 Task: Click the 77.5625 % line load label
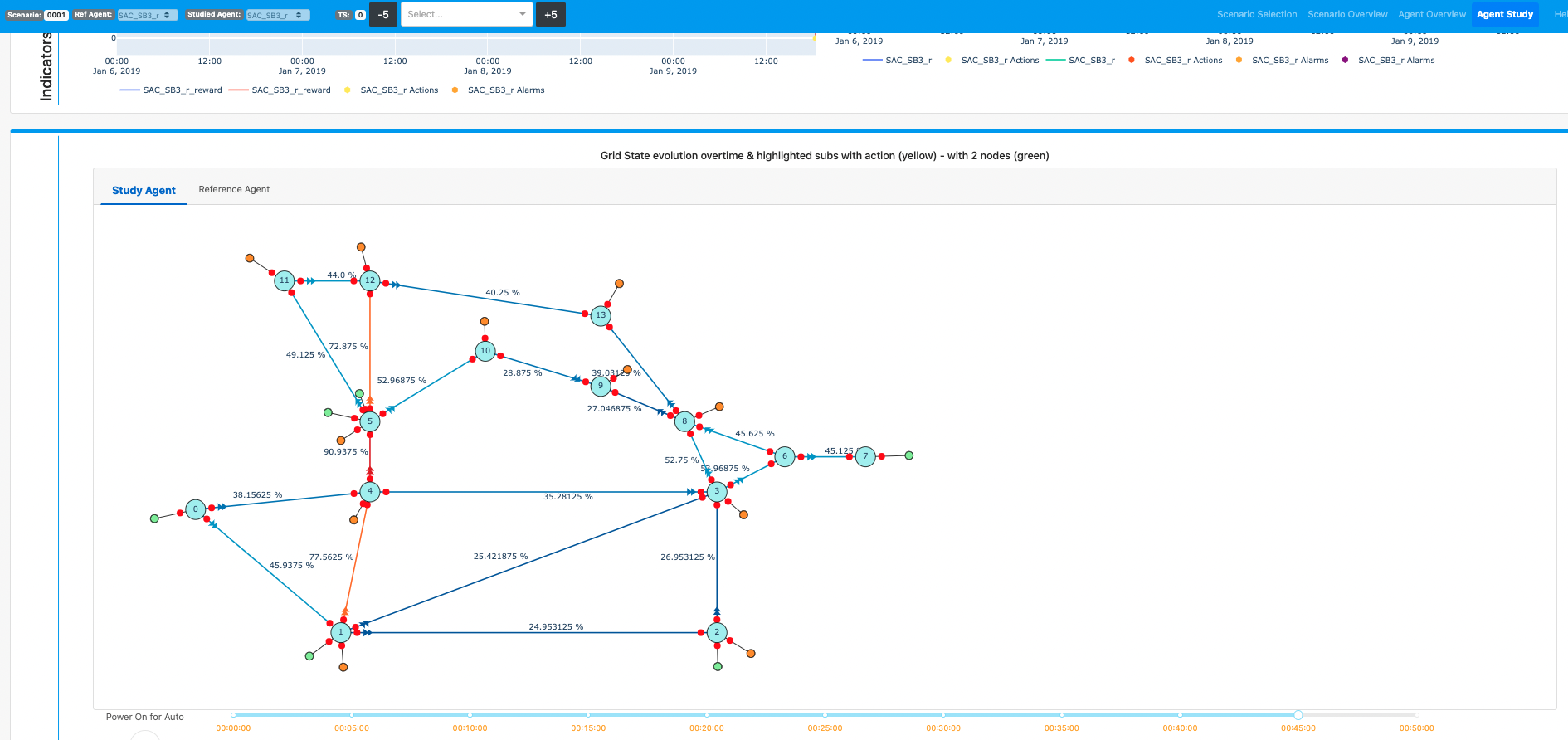click(x=331, y=557)
